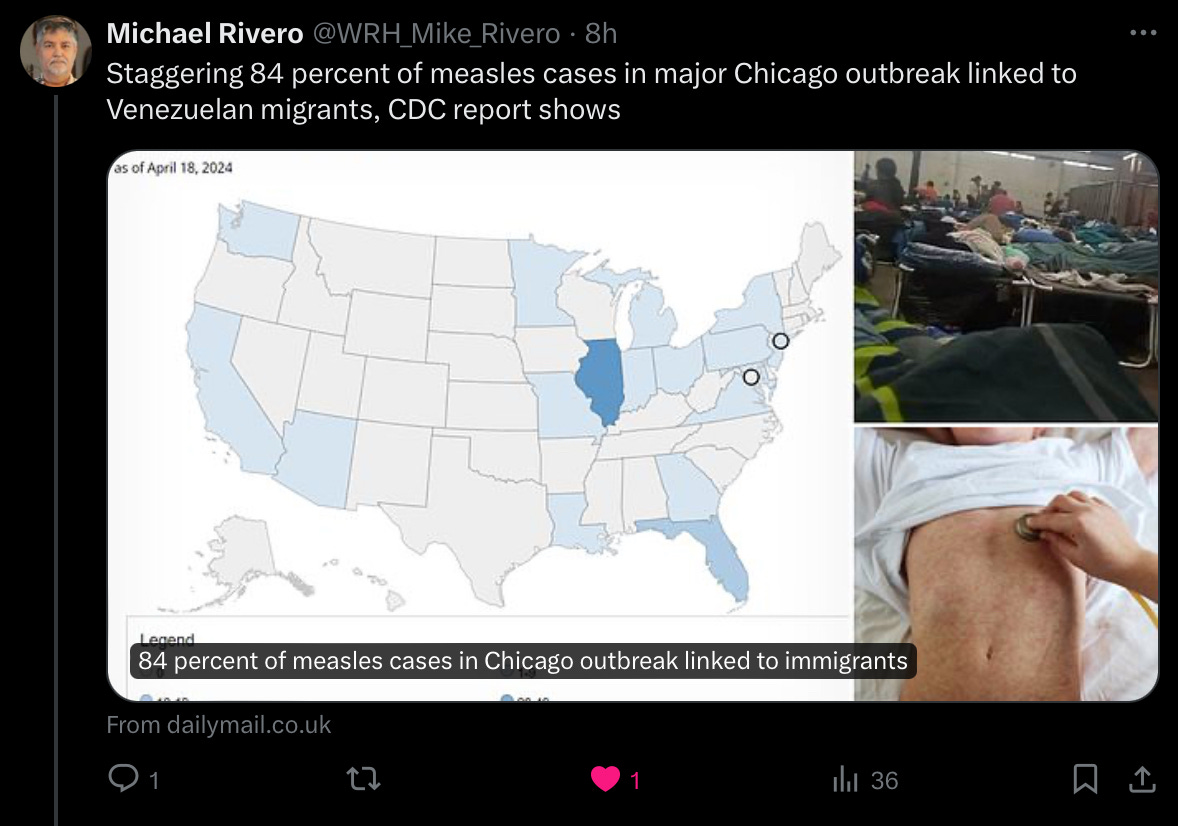Image resolution: width=1178 pixels, height=826 pixels.
Task: Click the lower circle marker near Washington DC
Action: pyautogui.click(x=751, y=377)
